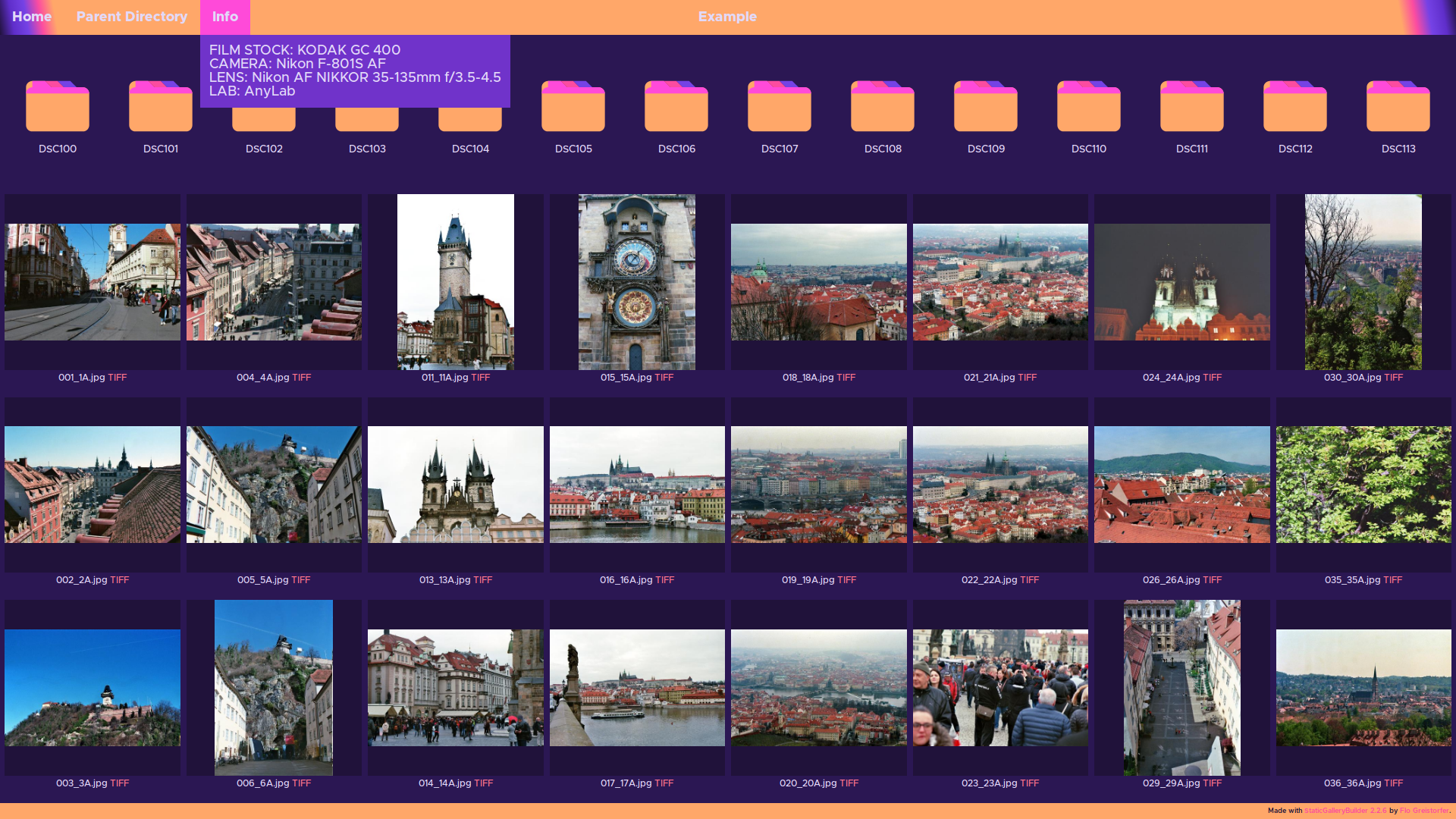The image size is (1456, 819).
Task: Navigate to Parent Directory
Action: 131,17
